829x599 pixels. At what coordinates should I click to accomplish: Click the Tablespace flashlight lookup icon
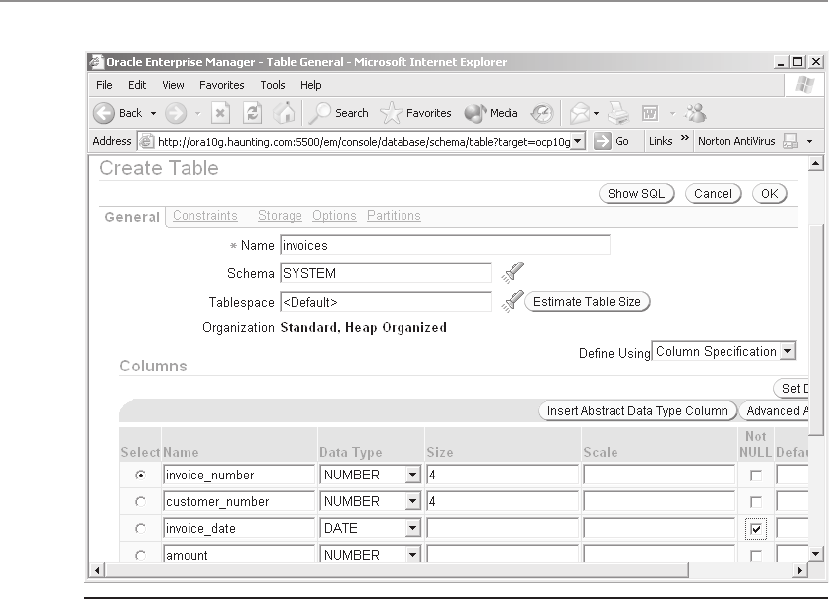point(512,301)
